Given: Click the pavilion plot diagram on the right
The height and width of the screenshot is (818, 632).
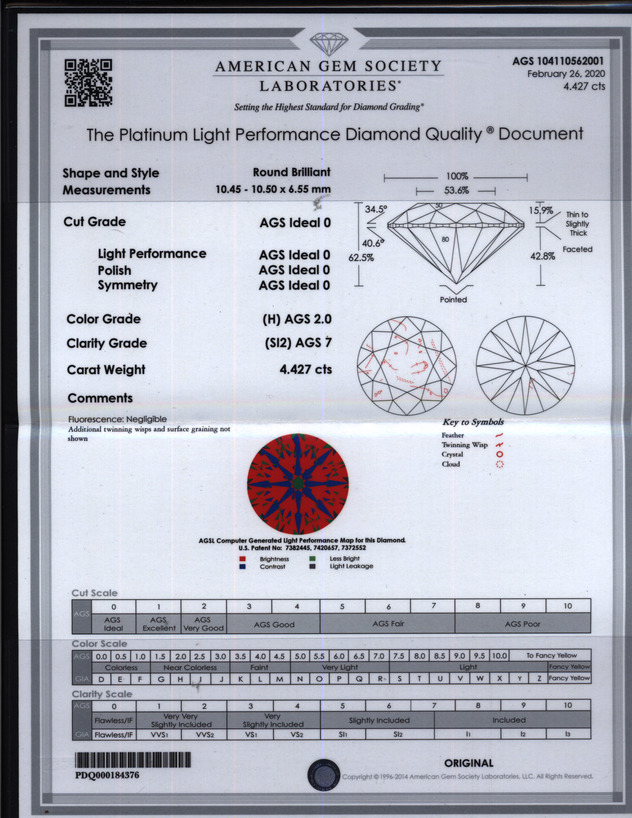Looking at the screenshot, I should [525, 367].
